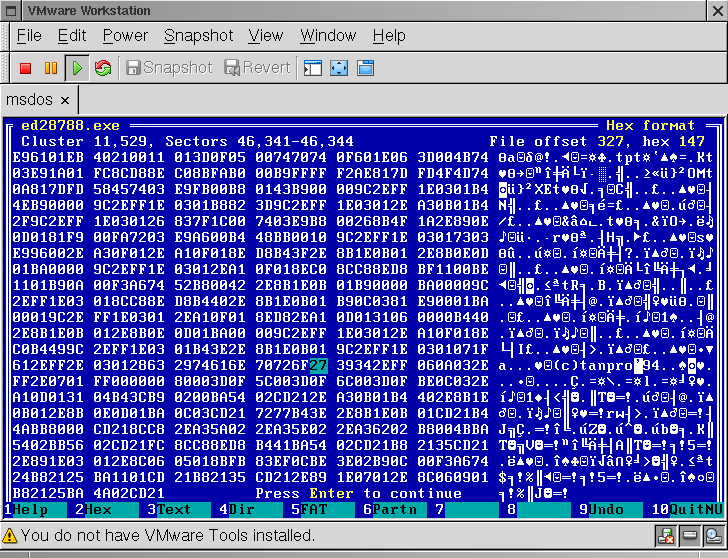Click the orange Suspend pause icon
The height and width of the screenshot is (558, 728).
(51, 68)
